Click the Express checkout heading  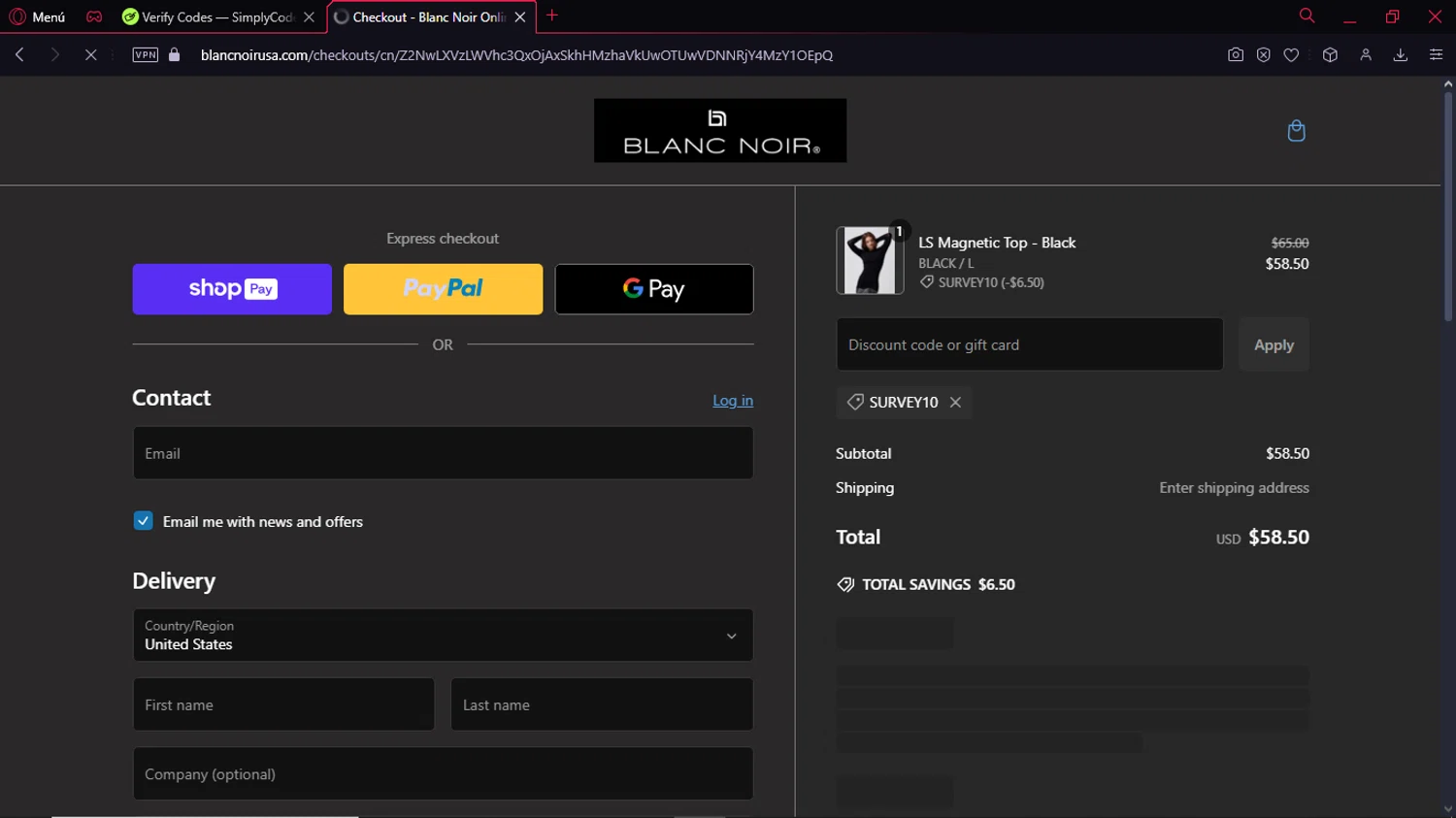pos(443,239)
